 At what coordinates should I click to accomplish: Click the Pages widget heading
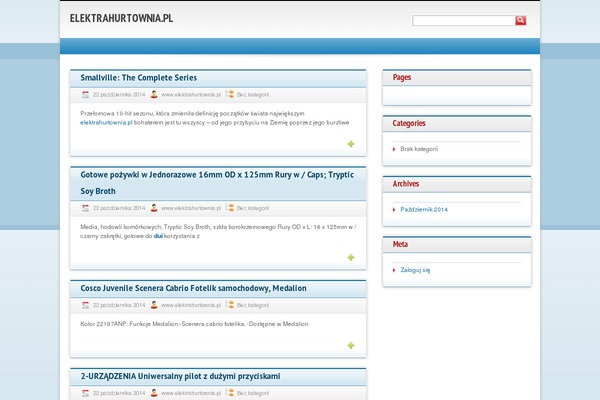pos(402,77)
